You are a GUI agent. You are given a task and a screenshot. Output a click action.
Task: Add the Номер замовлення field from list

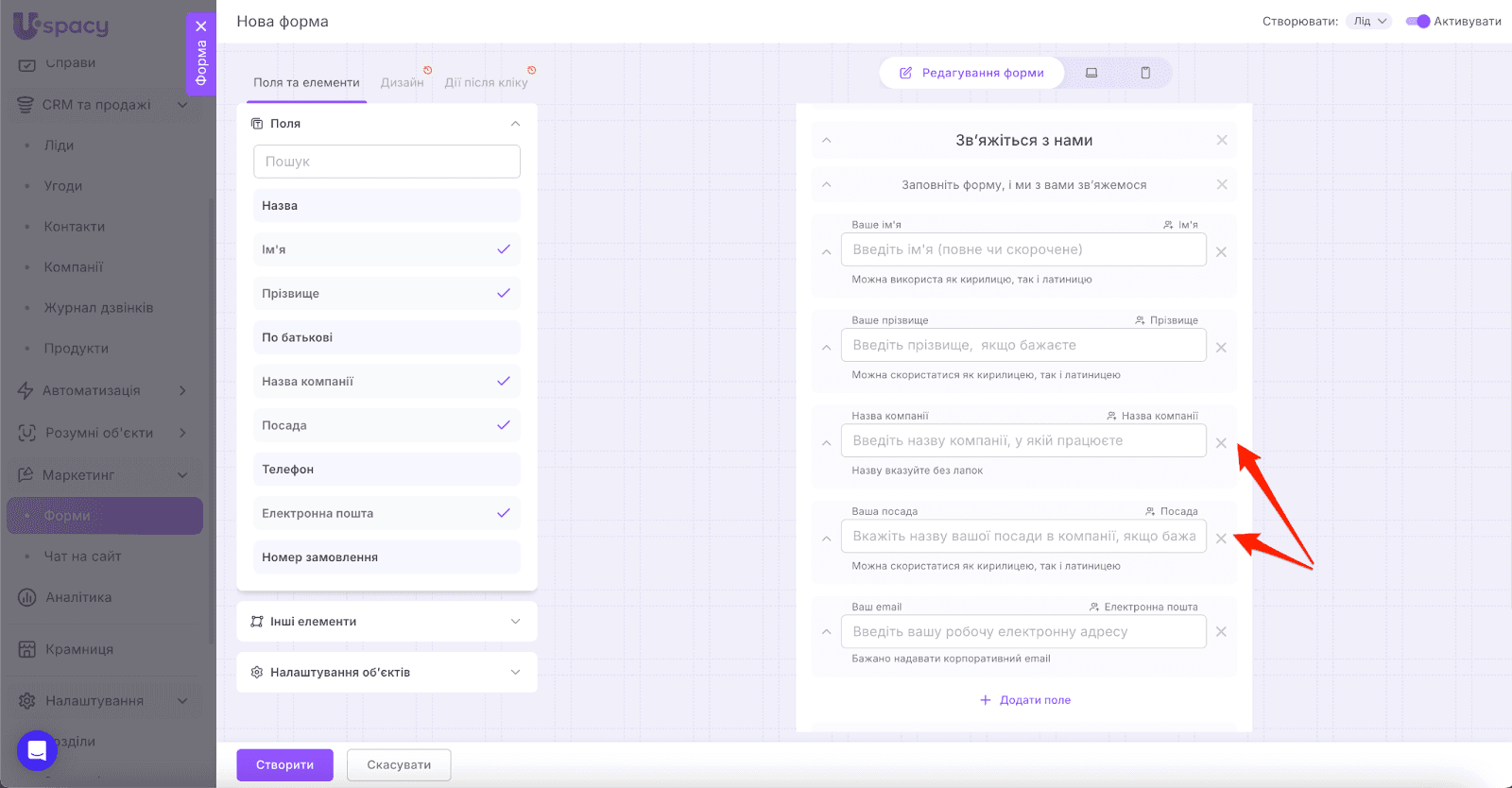(x=387, y=557)
